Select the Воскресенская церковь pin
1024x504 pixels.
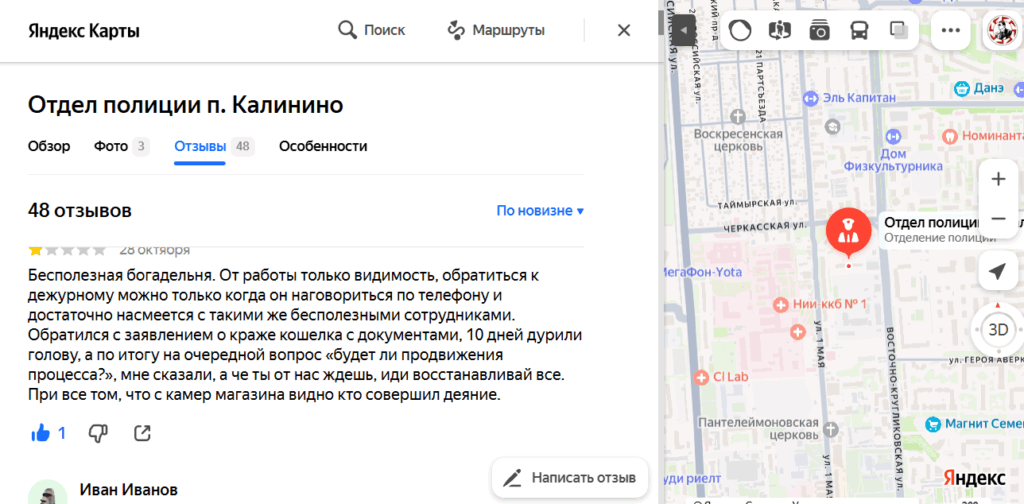pos(738,117)
